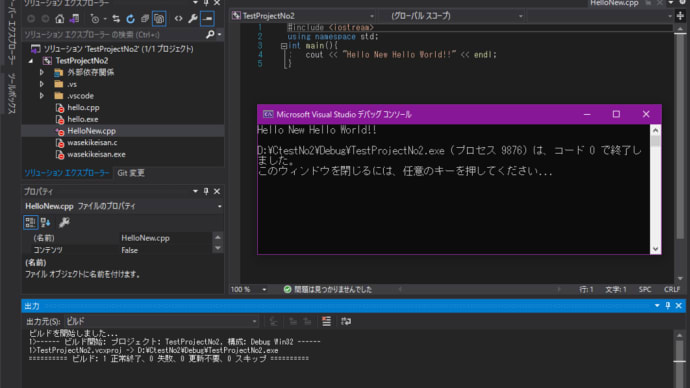Viewport: 690px width, 388px height.
Task: Click the (名前) value HelloNew.cpp field
Action: tap(165, 238)
